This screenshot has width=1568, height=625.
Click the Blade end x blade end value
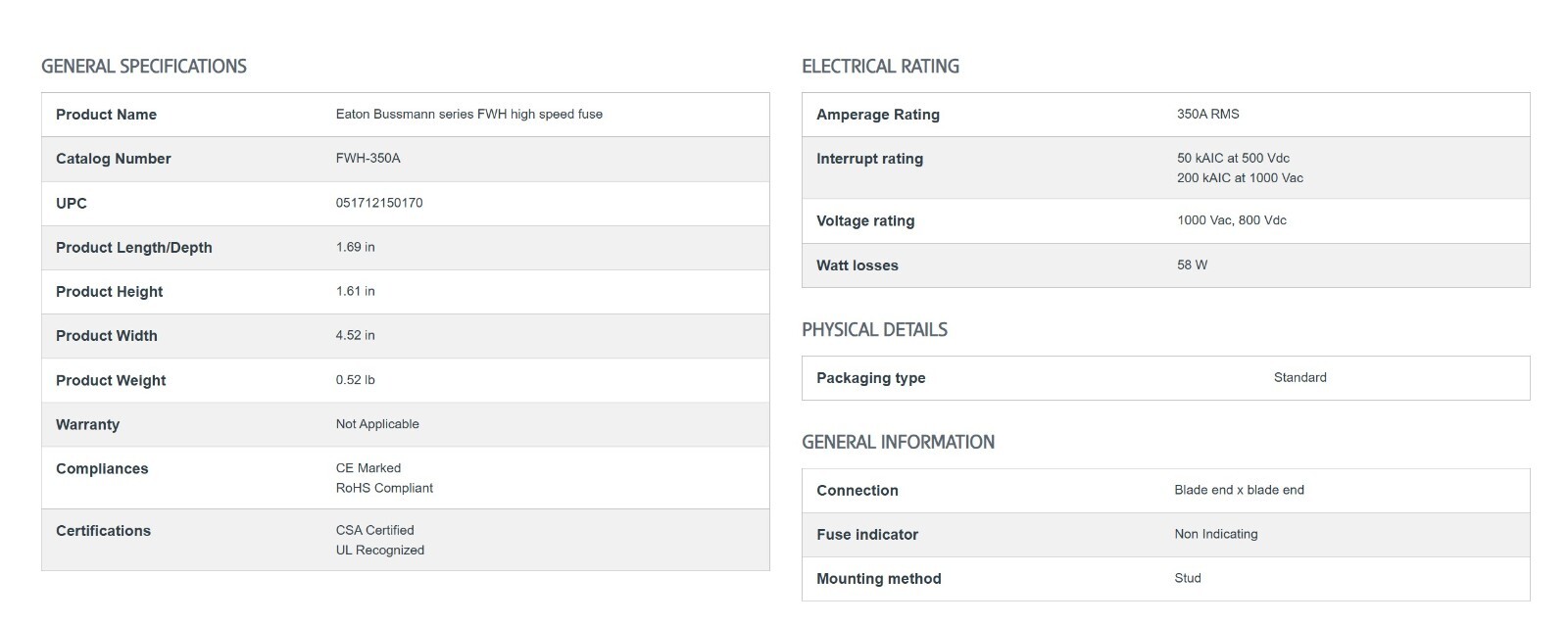[x=1239, y=491]
